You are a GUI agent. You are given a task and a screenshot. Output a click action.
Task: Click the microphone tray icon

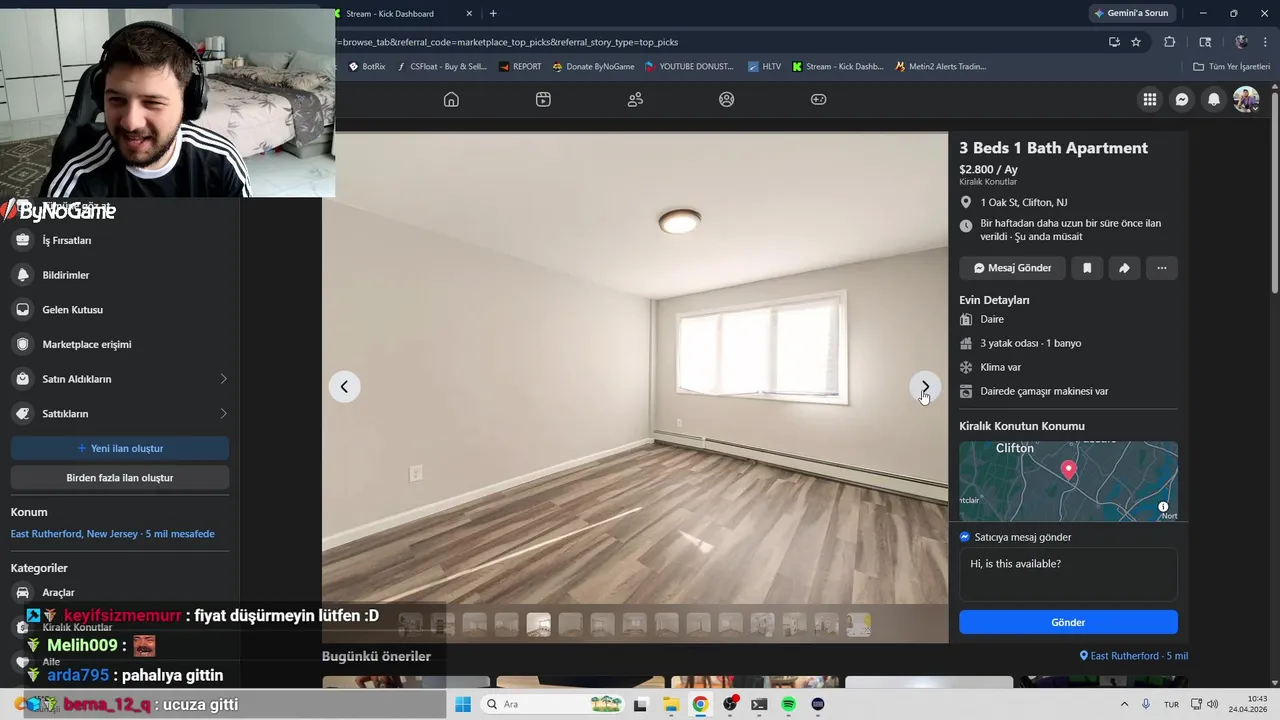click(1146, 704)
